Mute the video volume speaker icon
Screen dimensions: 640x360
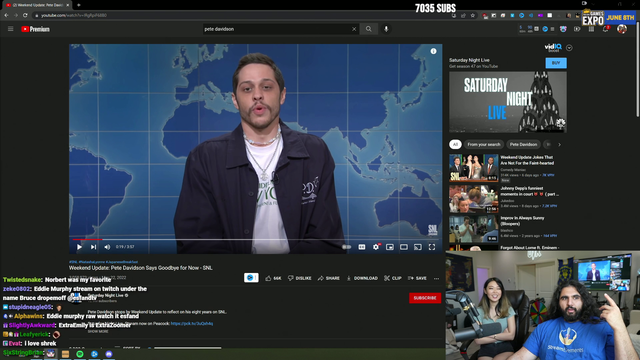107,247
